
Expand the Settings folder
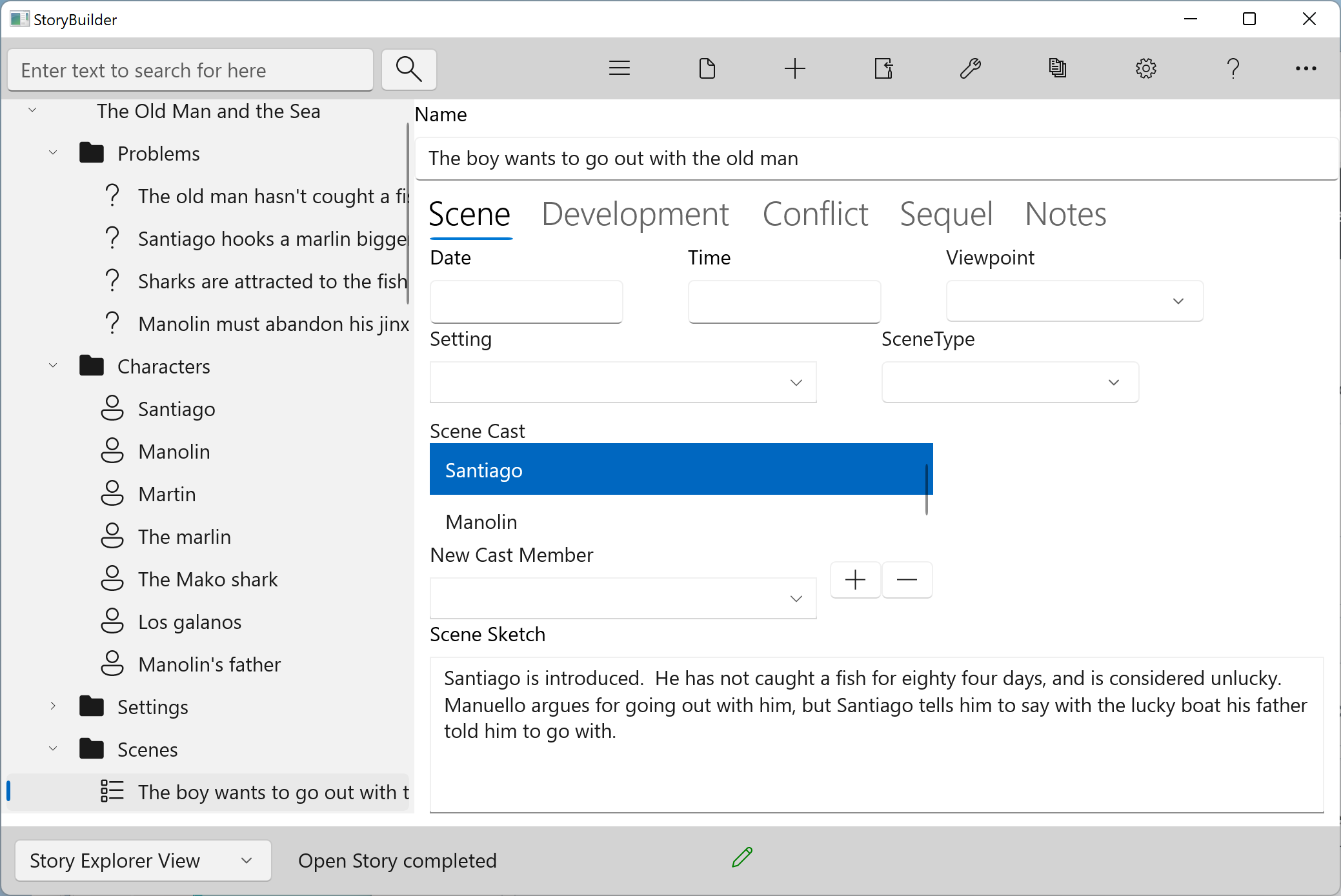coord(53,706)
